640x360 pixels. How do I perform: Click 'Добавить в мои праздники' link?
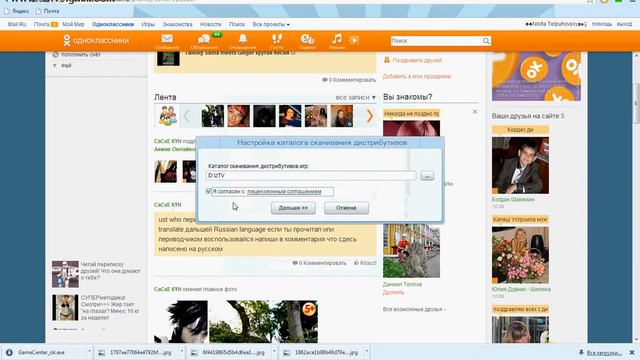[x=417, y=76]
